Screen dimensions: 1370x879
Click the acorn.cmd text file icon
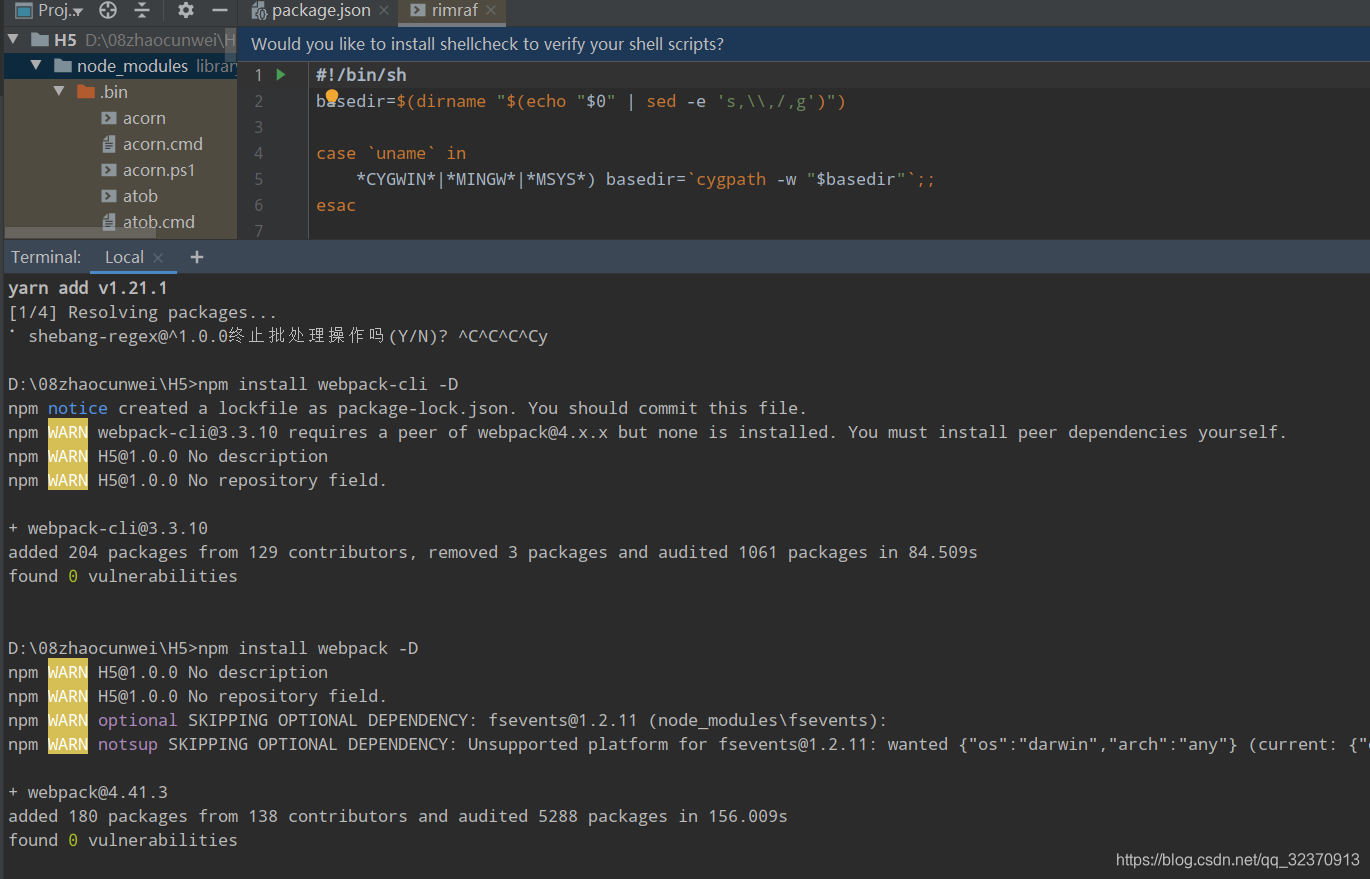click(x=109, y=144)
